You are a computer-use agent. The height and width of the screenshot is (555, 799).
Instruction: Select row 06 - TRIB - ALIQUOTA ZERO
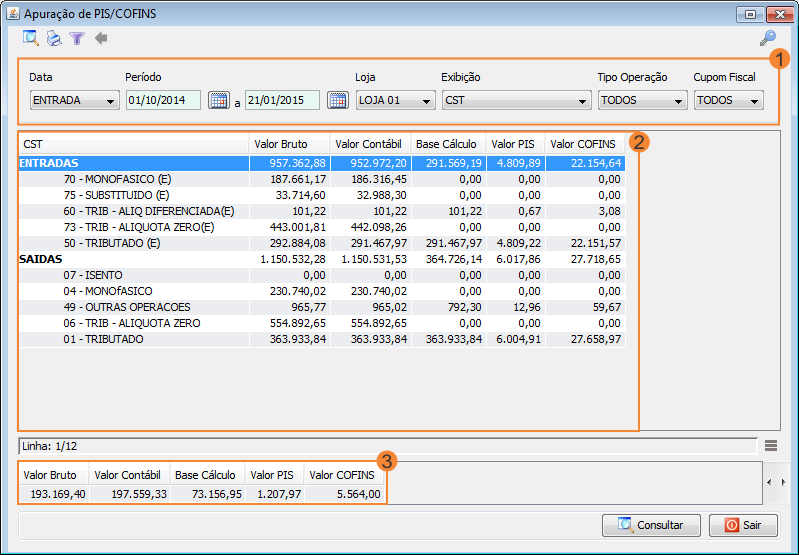coord(322,323)
